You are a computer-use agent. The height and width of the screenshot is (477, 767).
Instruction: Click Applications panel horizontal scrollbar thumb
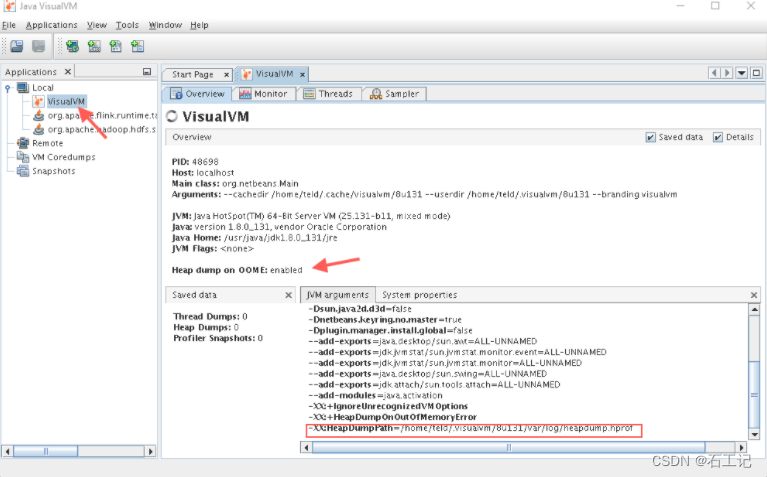coord(45,451)
